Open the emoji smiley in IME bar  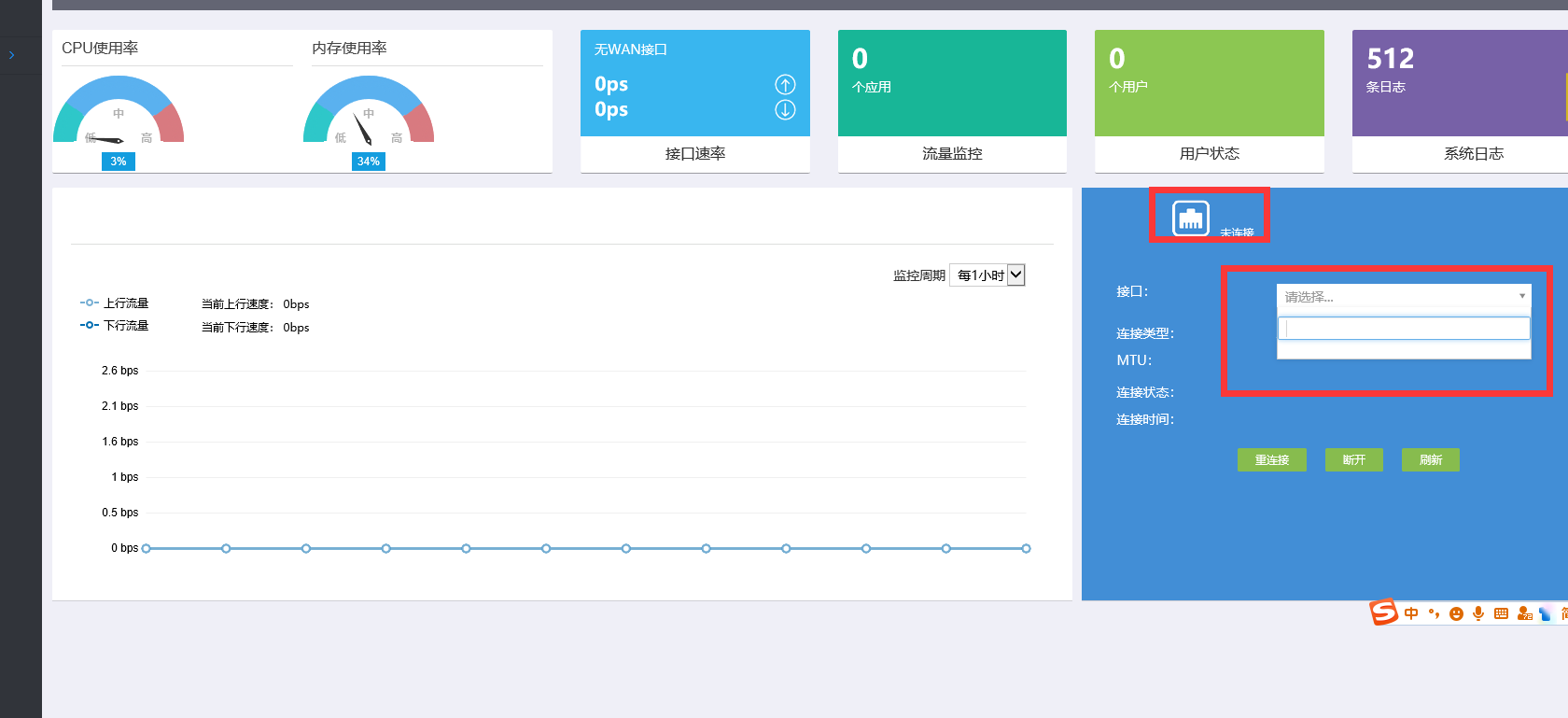1456,613
